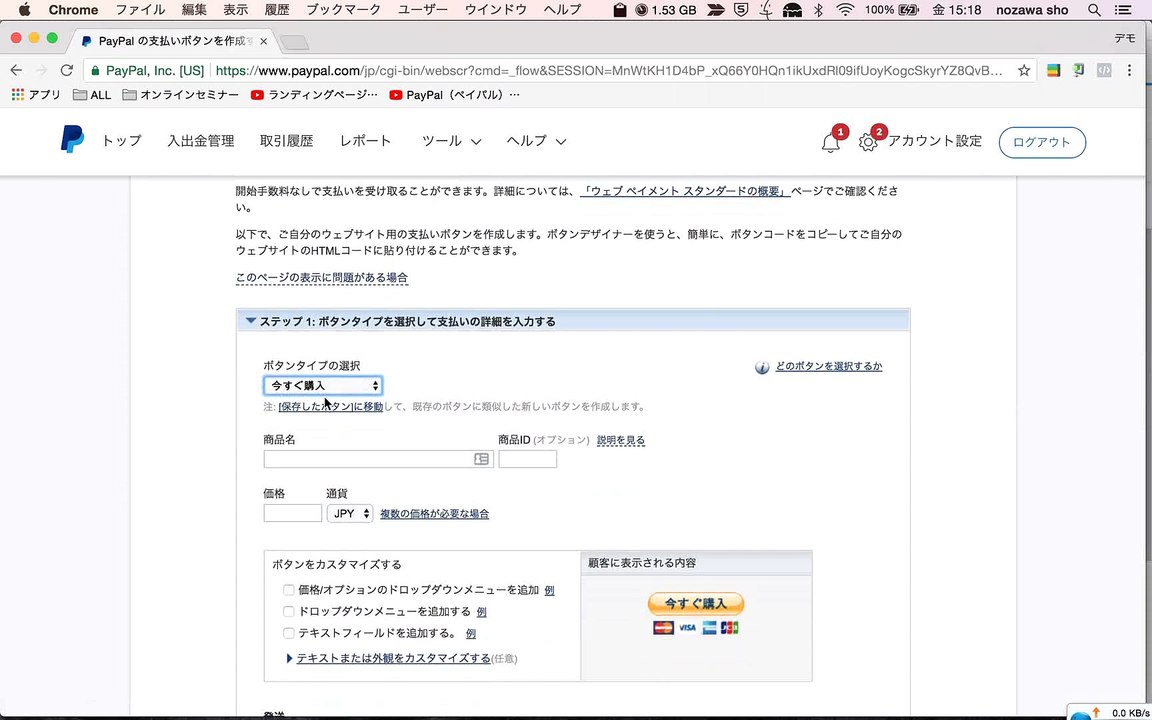This screenshot has height=720, width=1152.
Task: Click the code brackets extension icon
Action: coord(1104,71)
